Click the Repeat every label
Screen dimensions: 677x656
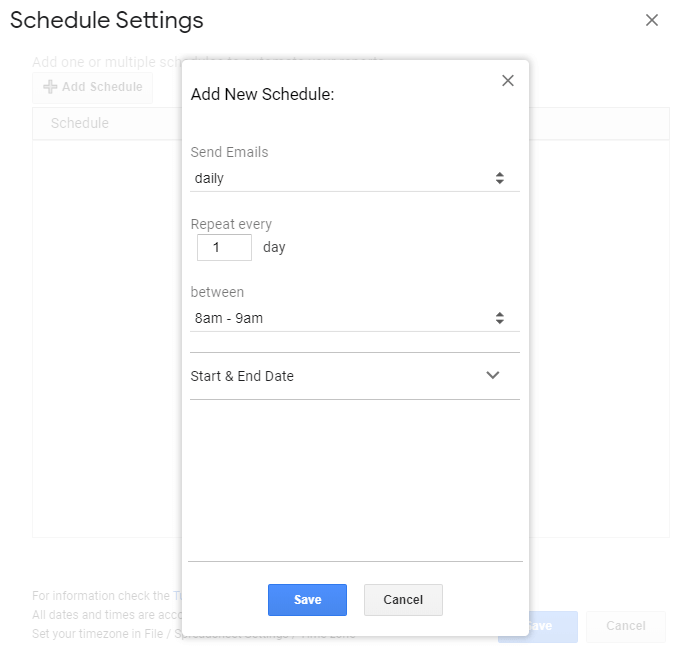click(231, 224)
